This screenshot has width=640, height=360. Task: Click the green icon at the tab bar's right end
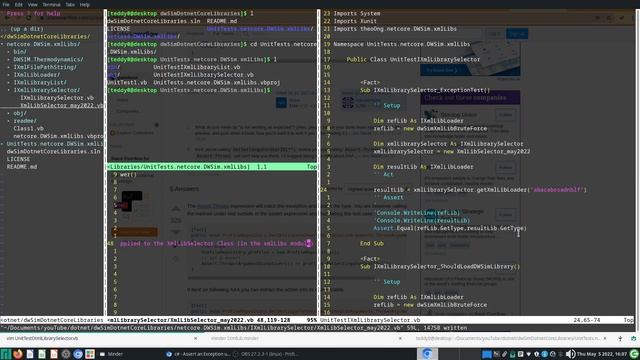(x=633, y=338)
